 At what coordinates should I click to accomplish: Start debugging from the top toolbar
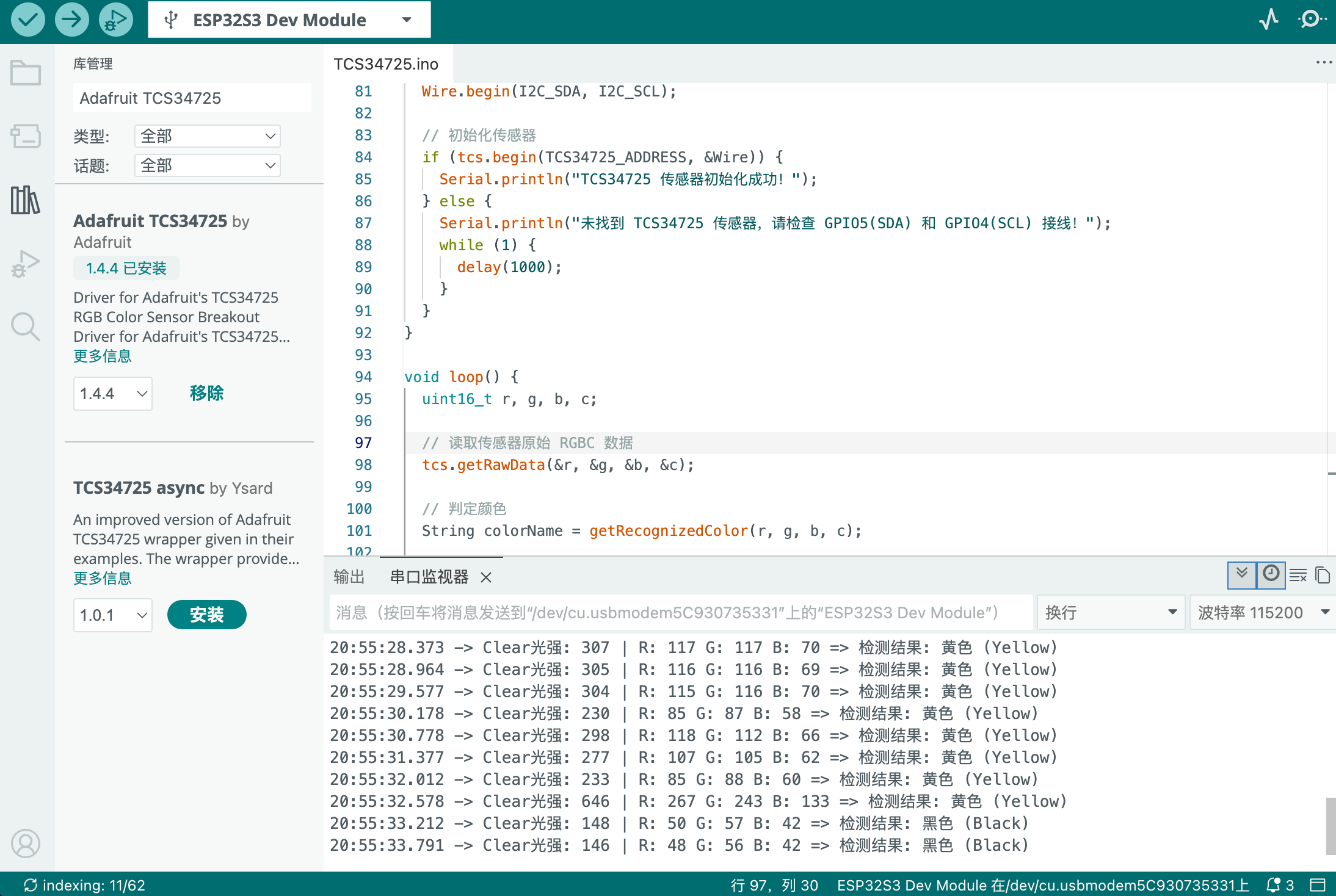(116, 20)
